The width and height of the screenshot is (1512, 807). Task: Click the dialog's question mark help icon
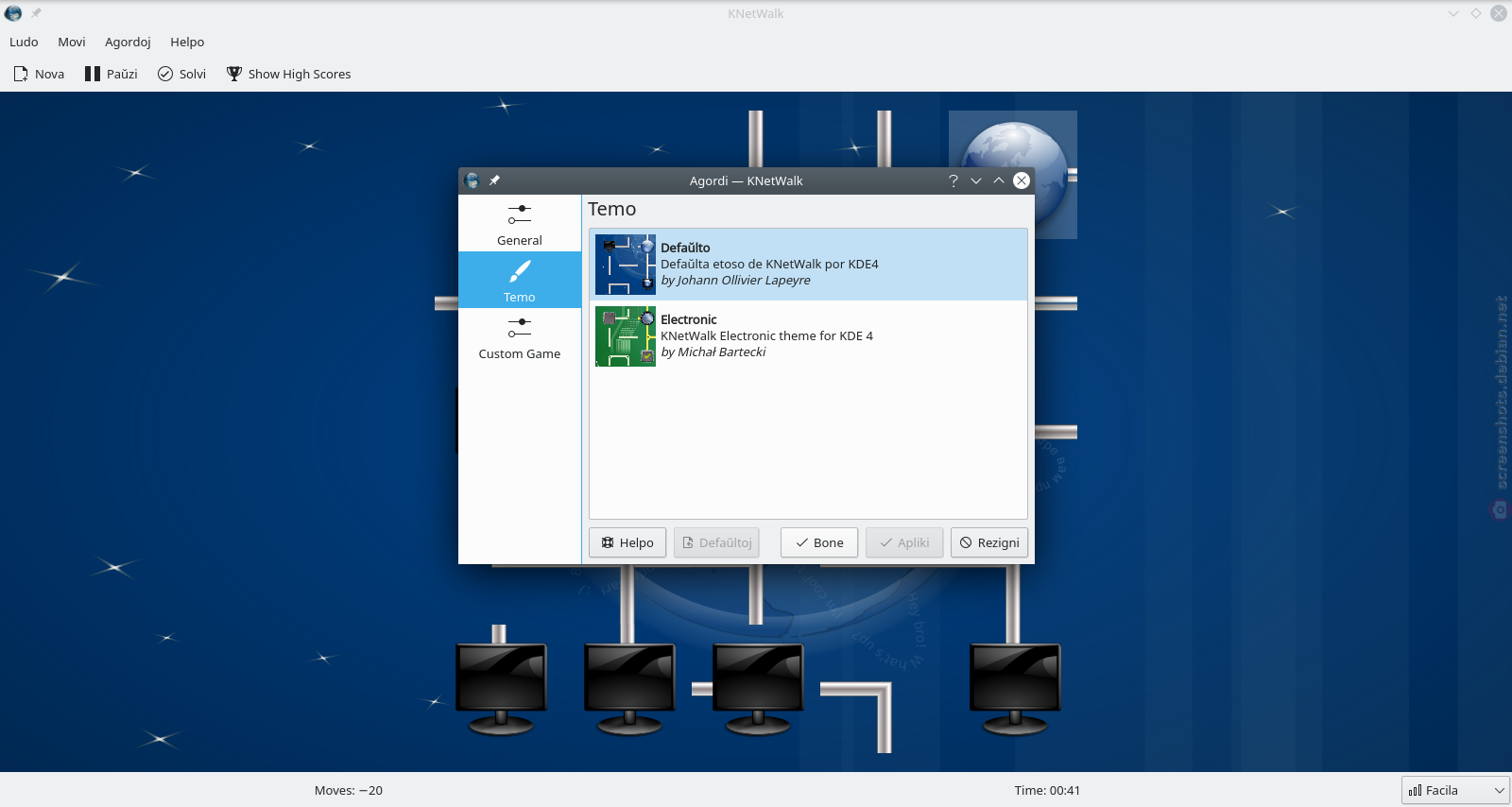(954, 180)
